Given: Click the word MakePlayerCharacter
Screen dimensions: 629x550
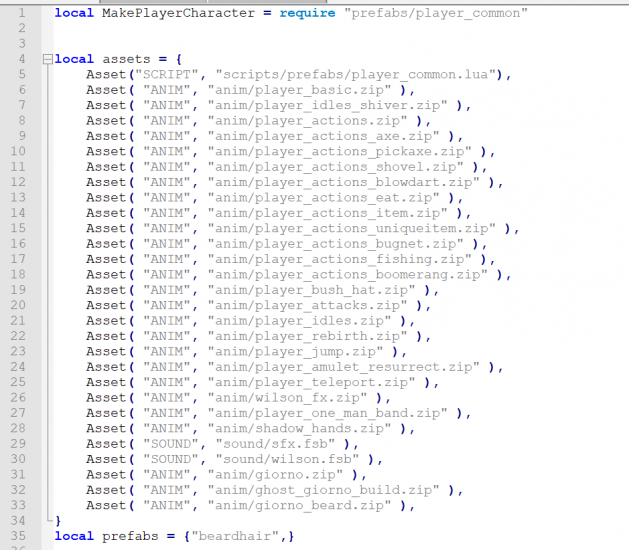Looking at the screenshot, I should pyautogui.click(x=178, y=13).
